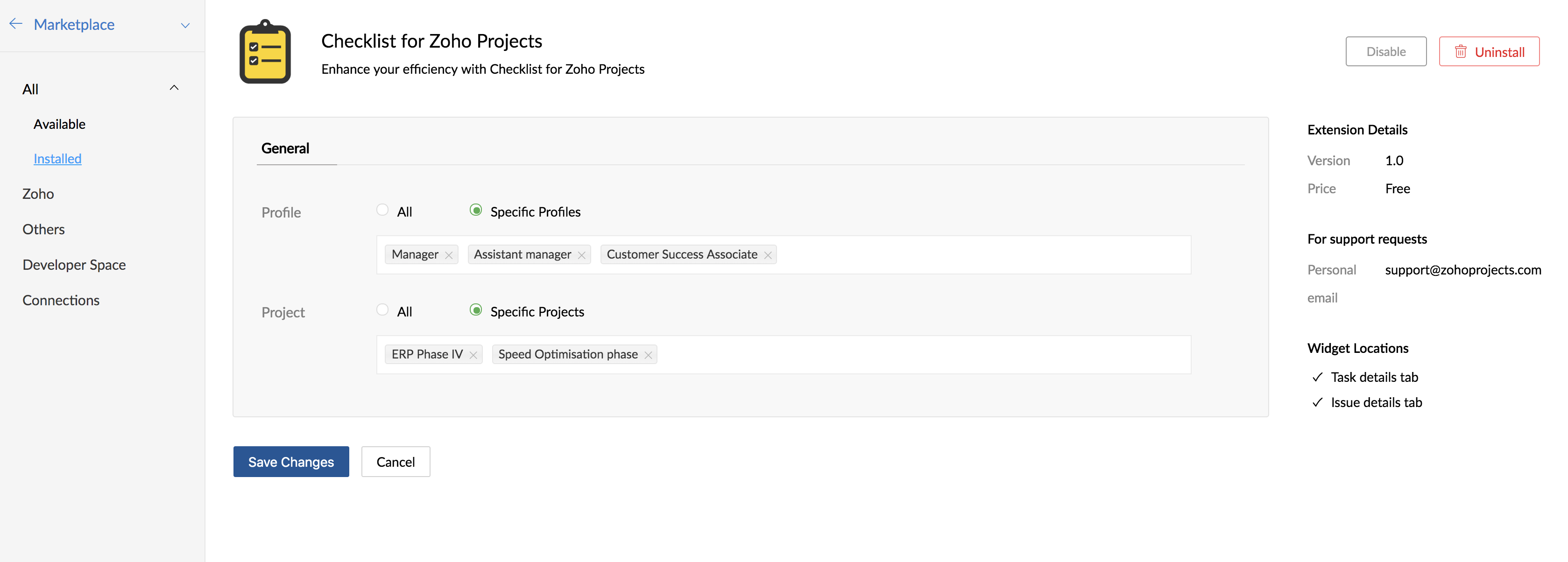Click the Speed Optimisation phase tag label
1568x562 pixels.
(568, 354)
